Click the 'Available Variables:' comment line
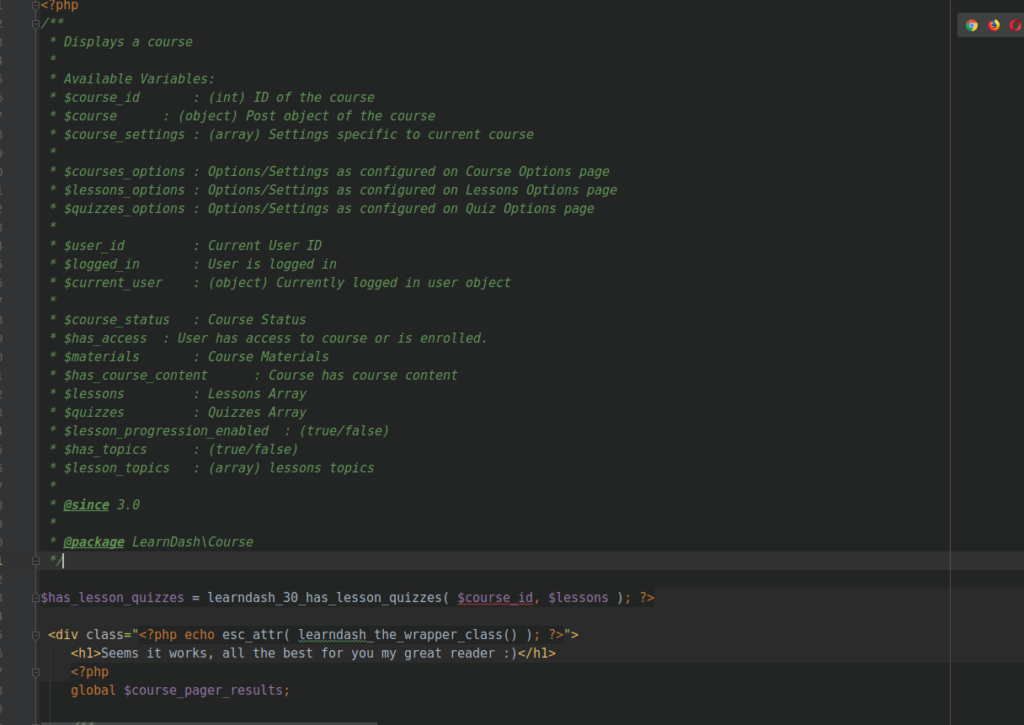The height and width of the screenshot is (725, 1024). coord(139,79)
